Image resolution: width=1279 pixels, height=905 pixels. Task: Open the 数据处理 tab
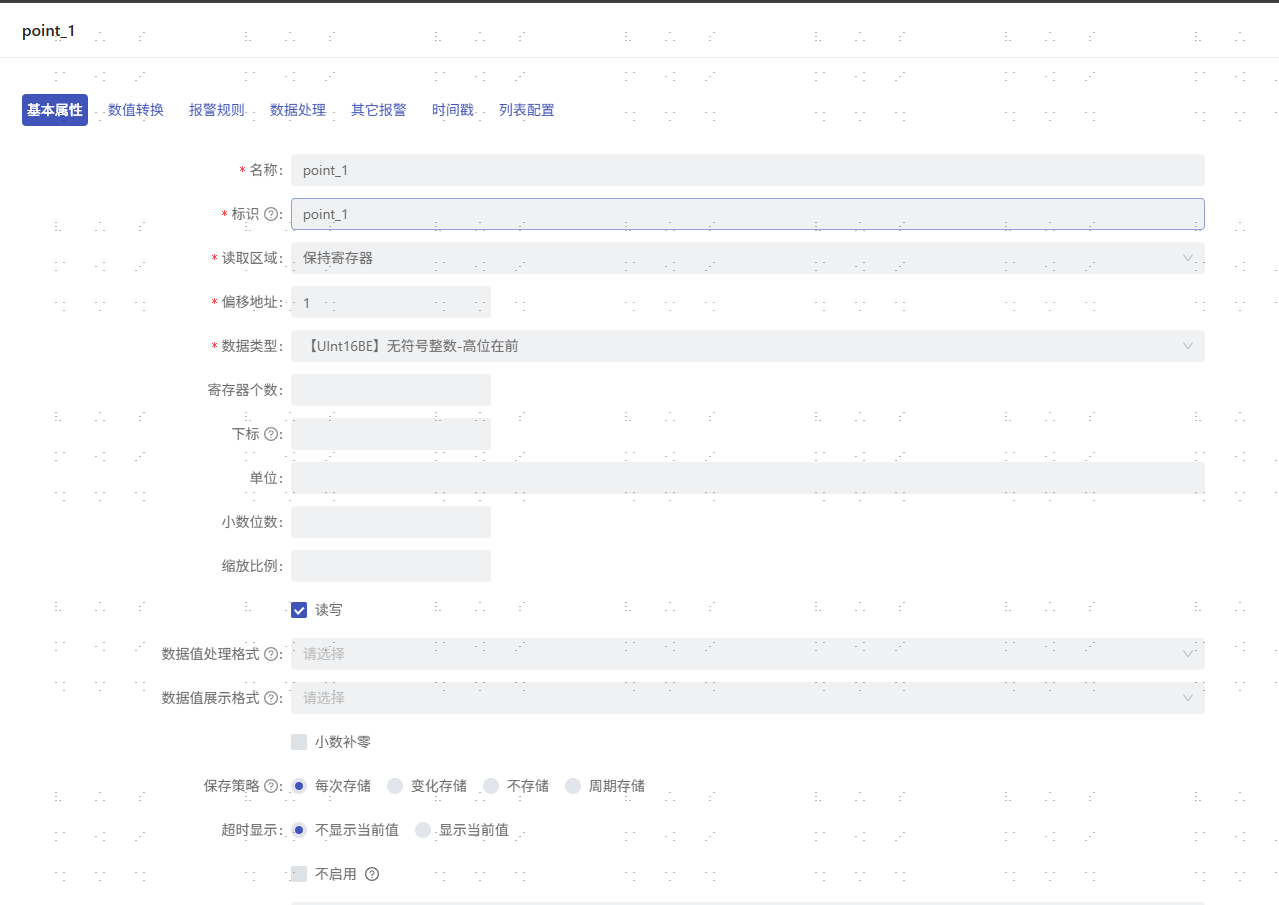tap(298, 110)
